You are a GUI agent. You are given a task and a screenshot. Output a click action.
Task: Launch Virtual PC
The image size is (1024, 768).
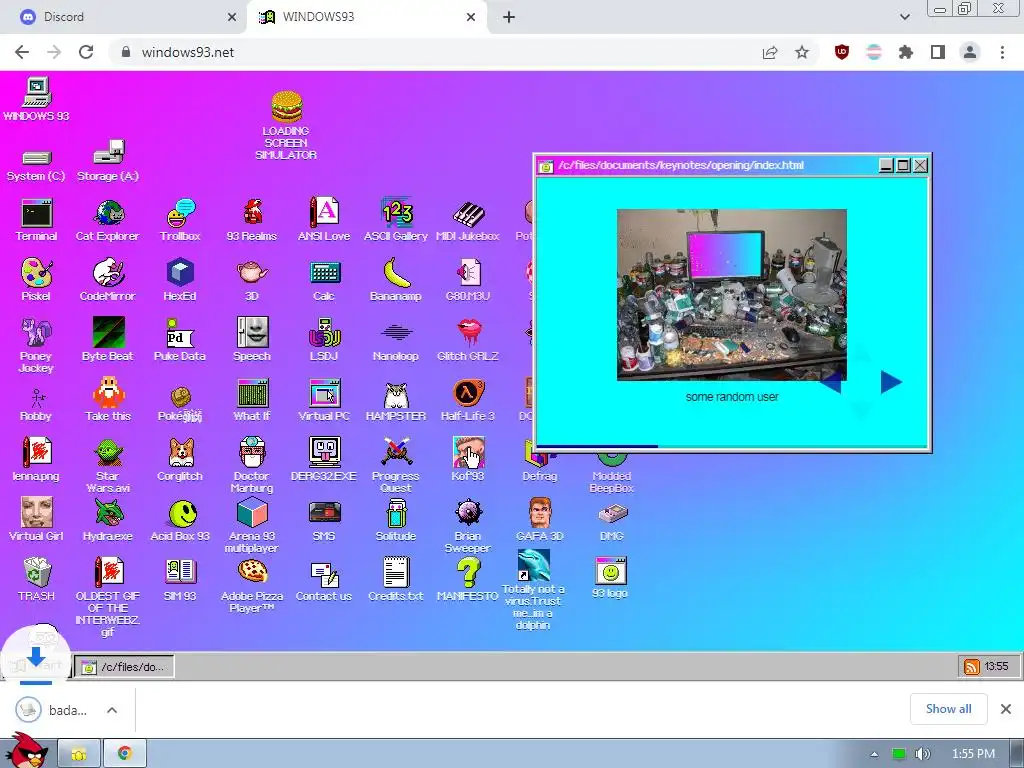325,392
